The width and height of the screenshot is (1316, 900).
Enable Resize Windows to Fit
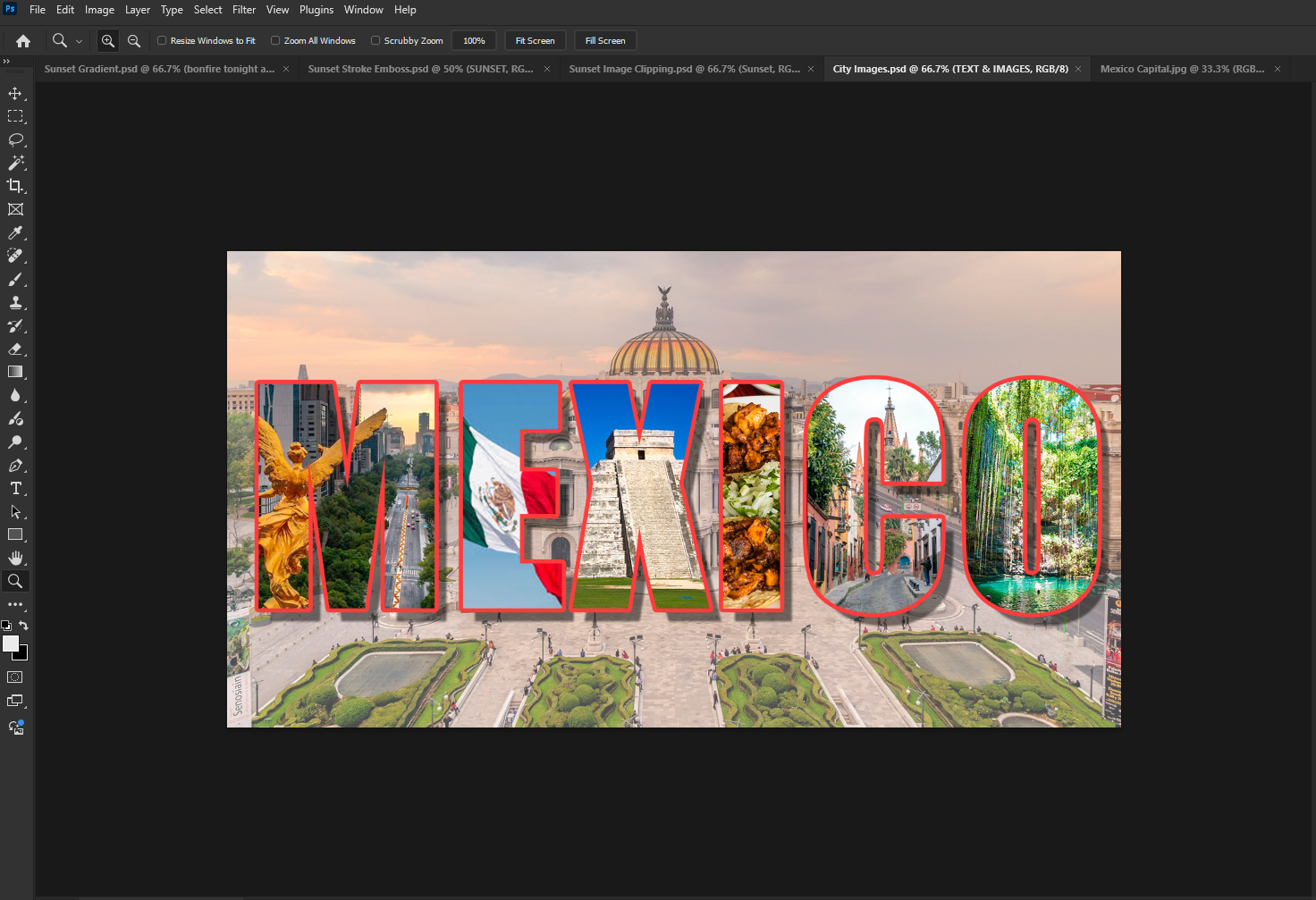162,40
